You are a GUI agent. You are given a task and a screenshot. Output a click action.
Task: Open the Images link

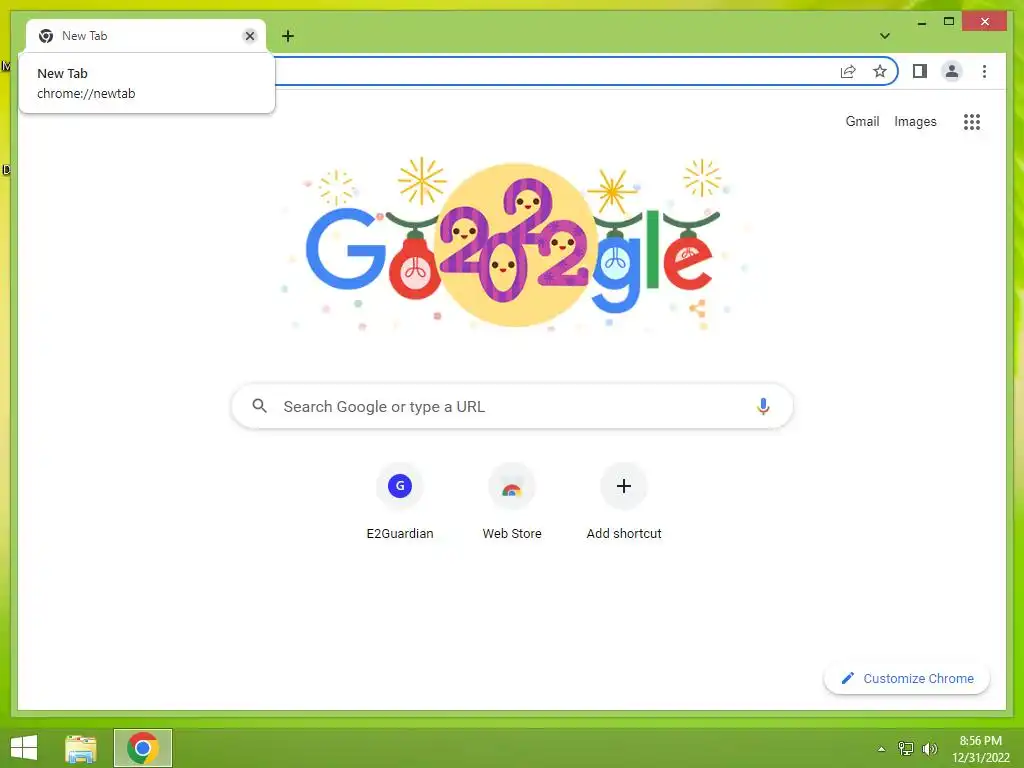tap(915, 121)
